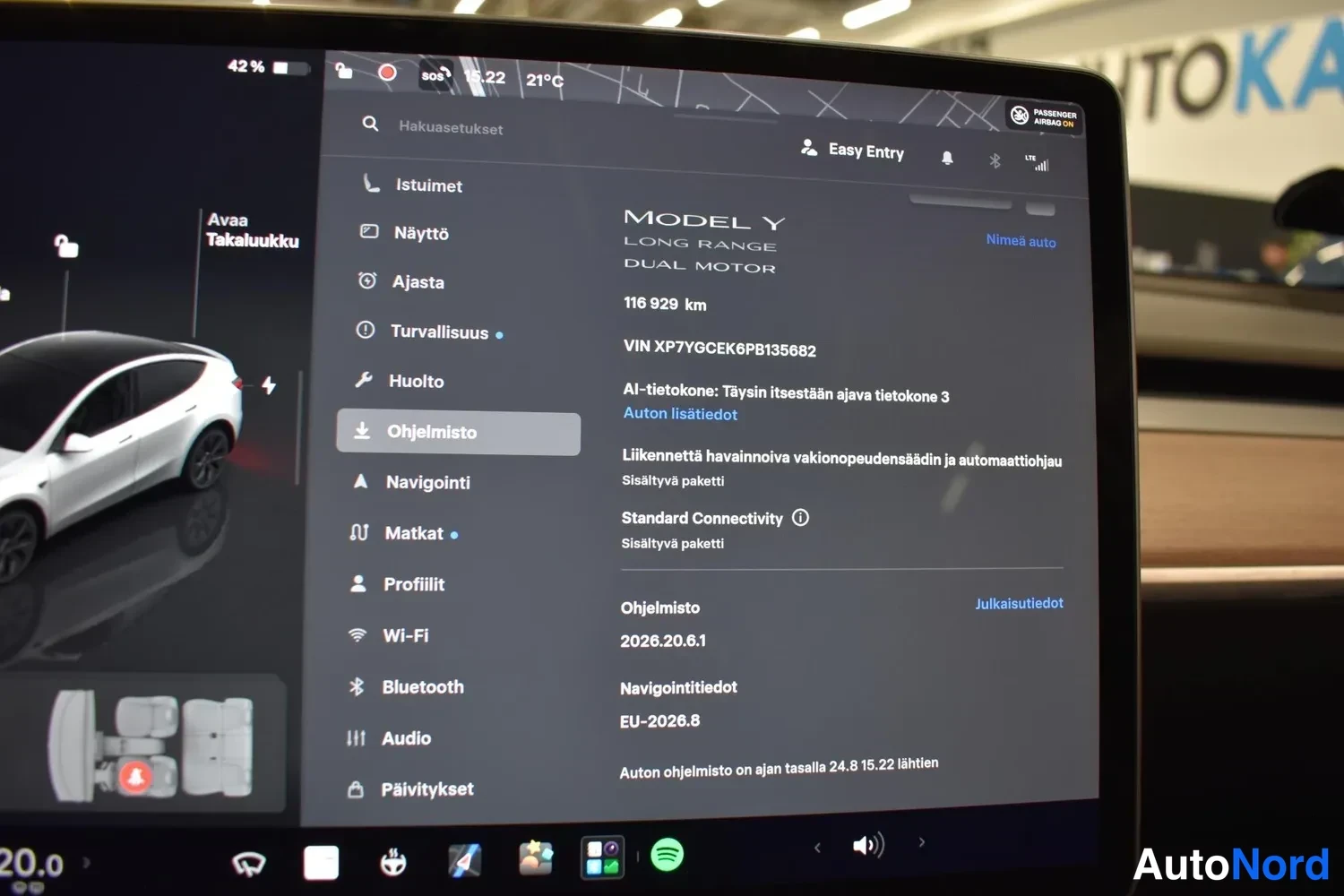Tap the wiper control icon in bottom dock

pos(248,864)
